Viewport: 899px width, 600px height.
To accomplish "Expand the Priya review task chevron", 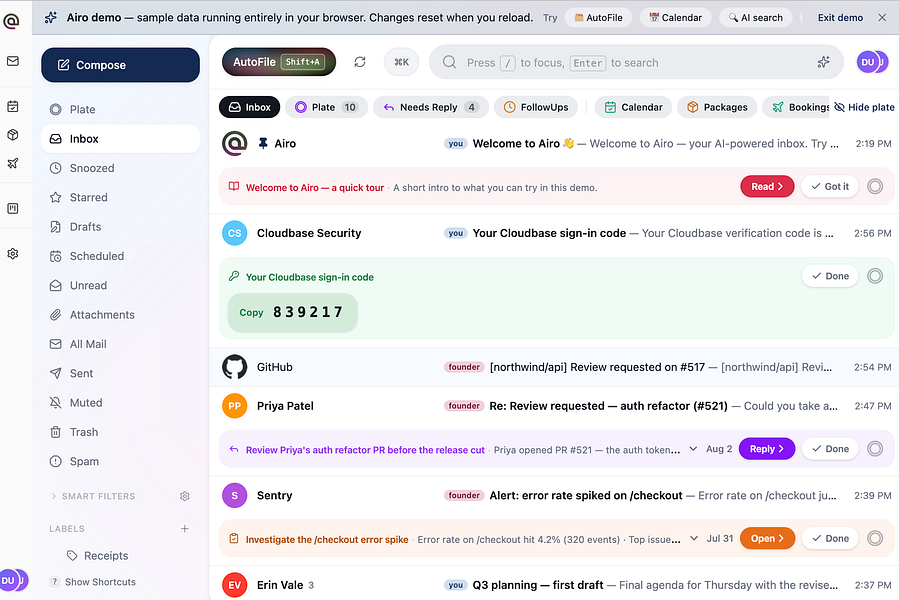I will click(693, 449).
